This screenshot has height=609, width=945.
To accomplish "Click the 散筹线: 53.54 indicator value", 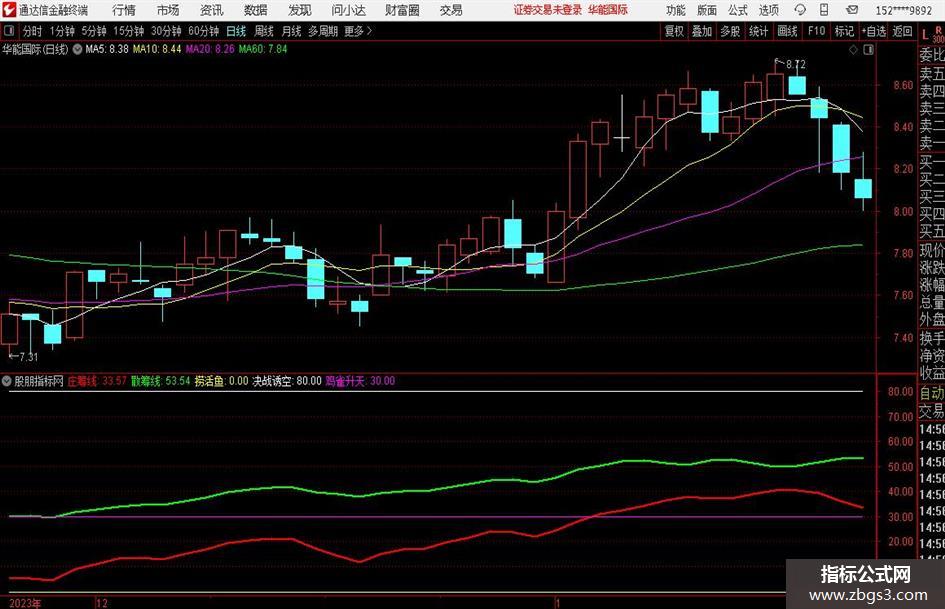I will 160,381.
